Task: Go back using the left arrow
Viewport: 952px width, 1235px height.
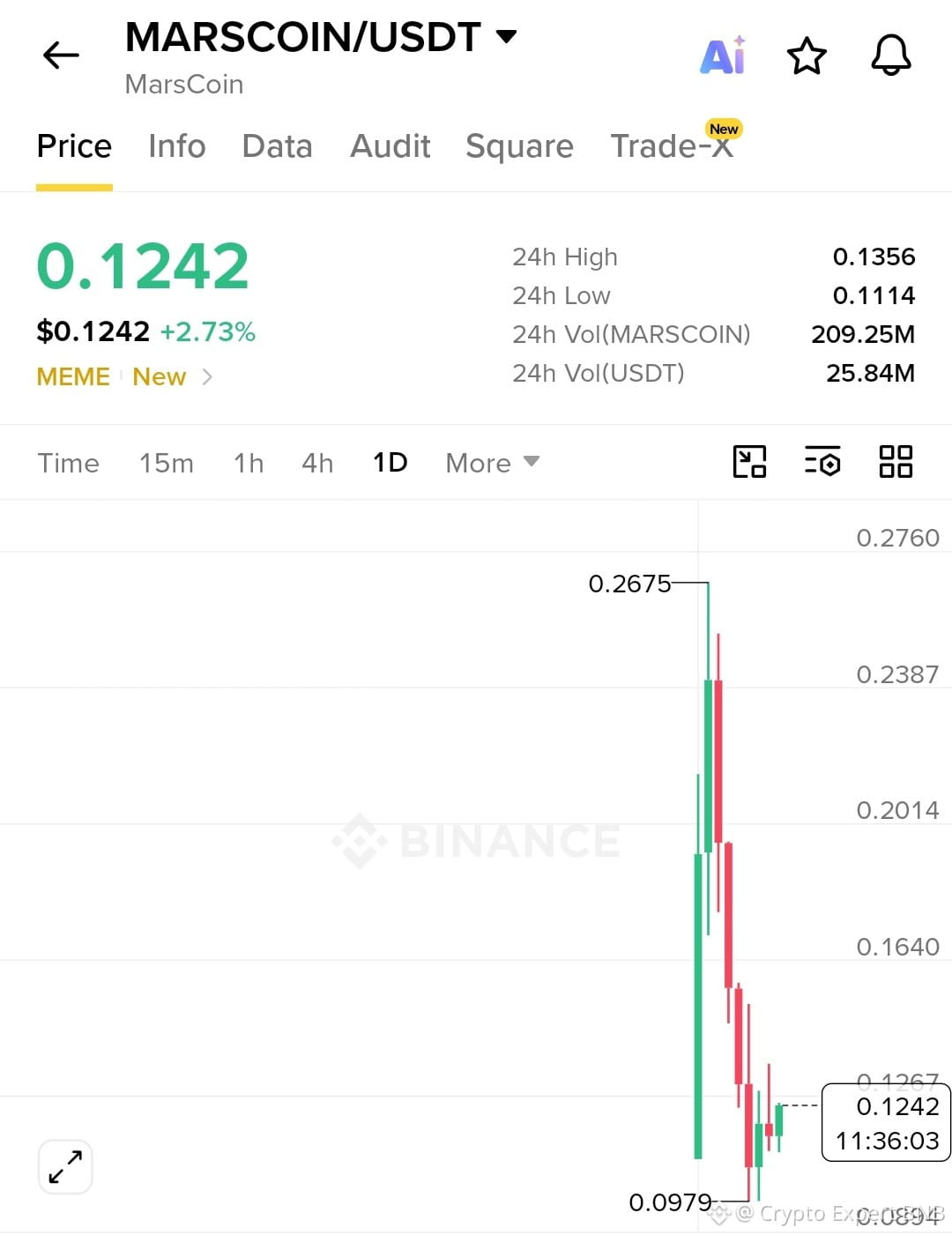Action: pos(61,56)
